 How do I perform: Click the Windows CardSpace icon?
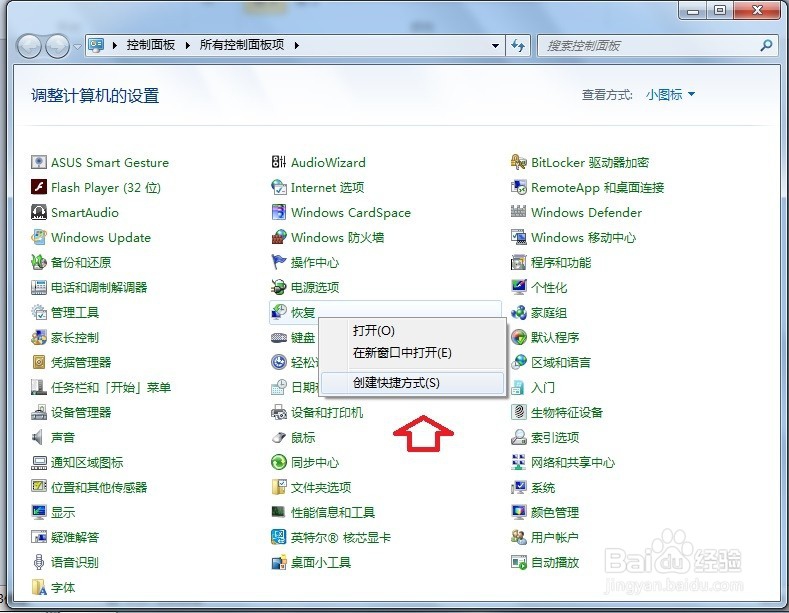click(x=279, y=212)
